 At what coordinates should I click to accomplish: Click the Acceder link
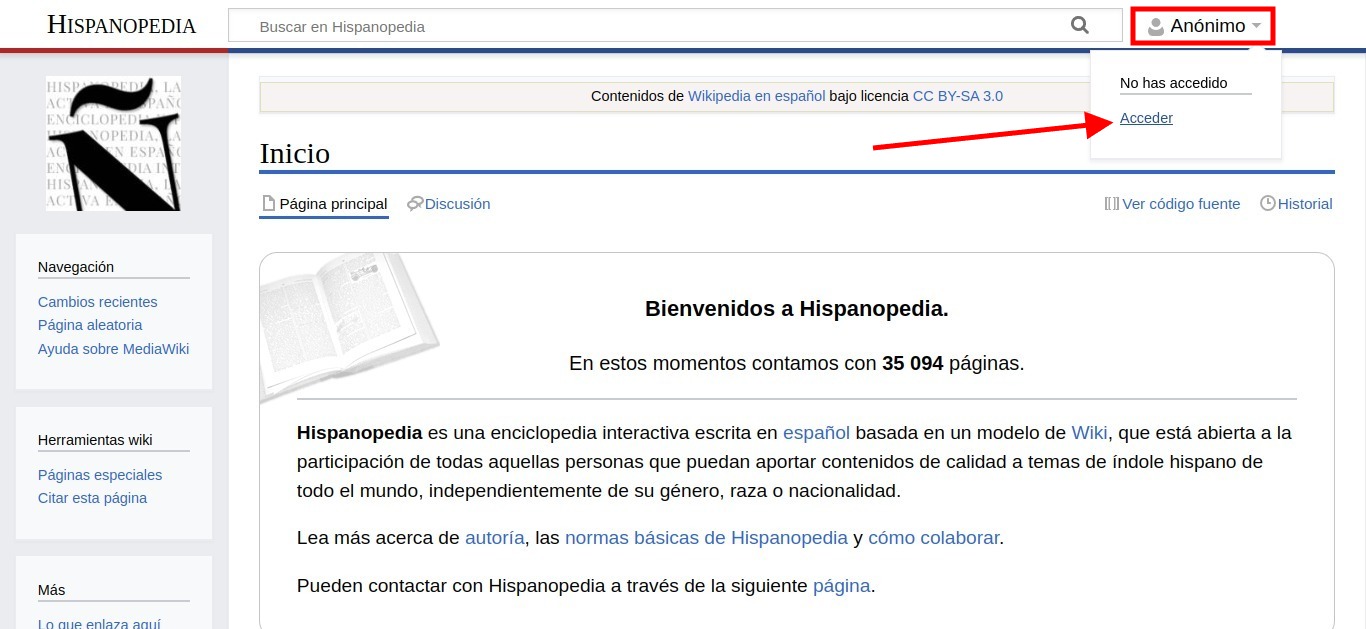coord(1146,118)
